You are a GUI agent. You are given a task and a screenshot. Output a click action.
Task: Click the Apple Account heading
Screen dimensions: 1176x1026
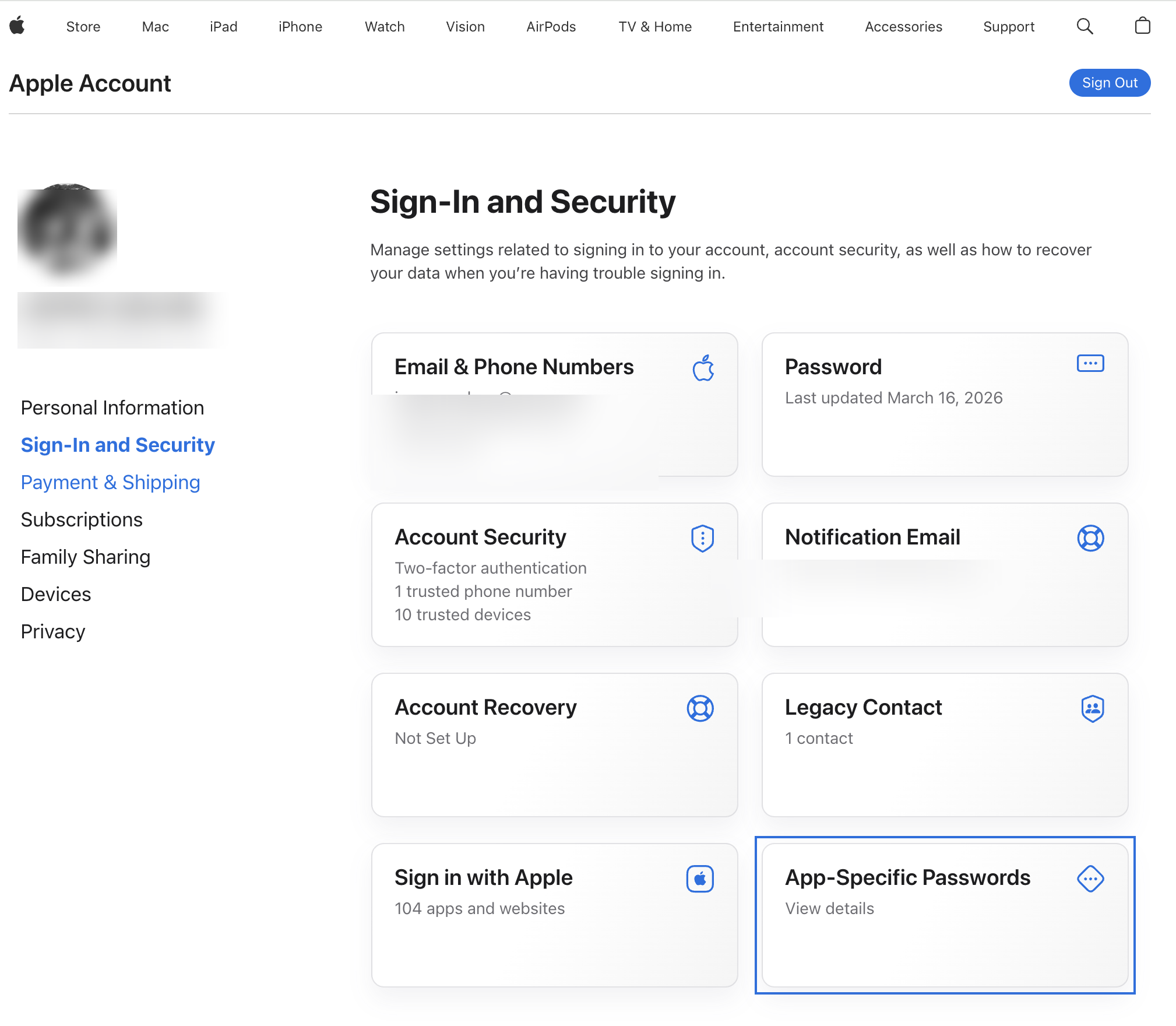pyautogui.click(x=90, y=83)
